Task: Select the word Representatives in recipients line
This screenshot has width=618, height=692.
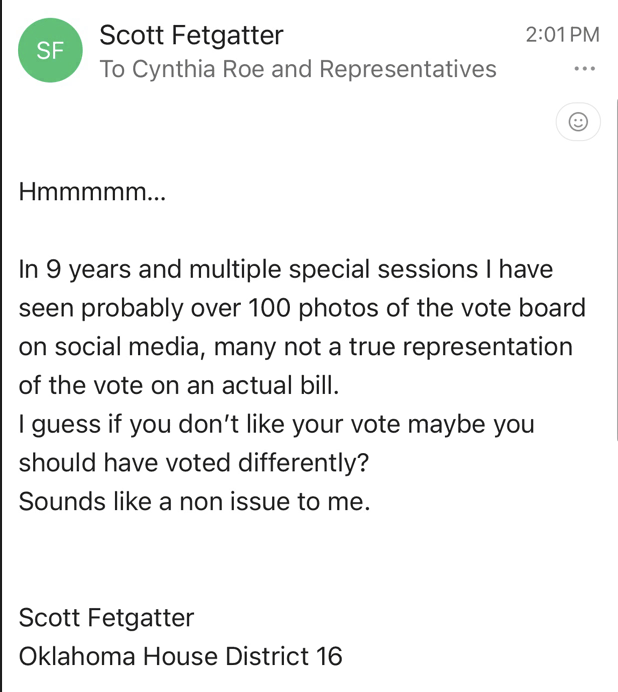Action: point(408,69)
